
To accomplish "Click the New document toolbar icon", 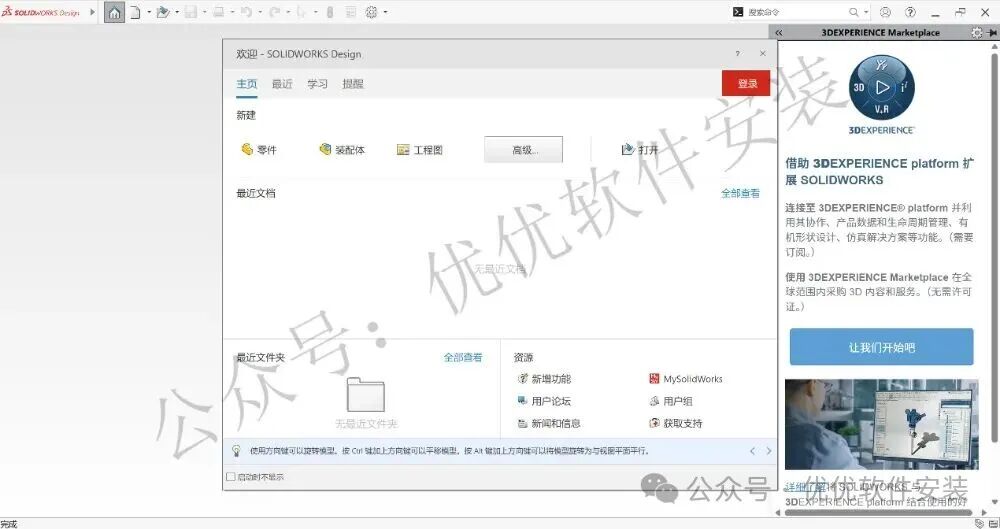I will (x=135, y=12).
